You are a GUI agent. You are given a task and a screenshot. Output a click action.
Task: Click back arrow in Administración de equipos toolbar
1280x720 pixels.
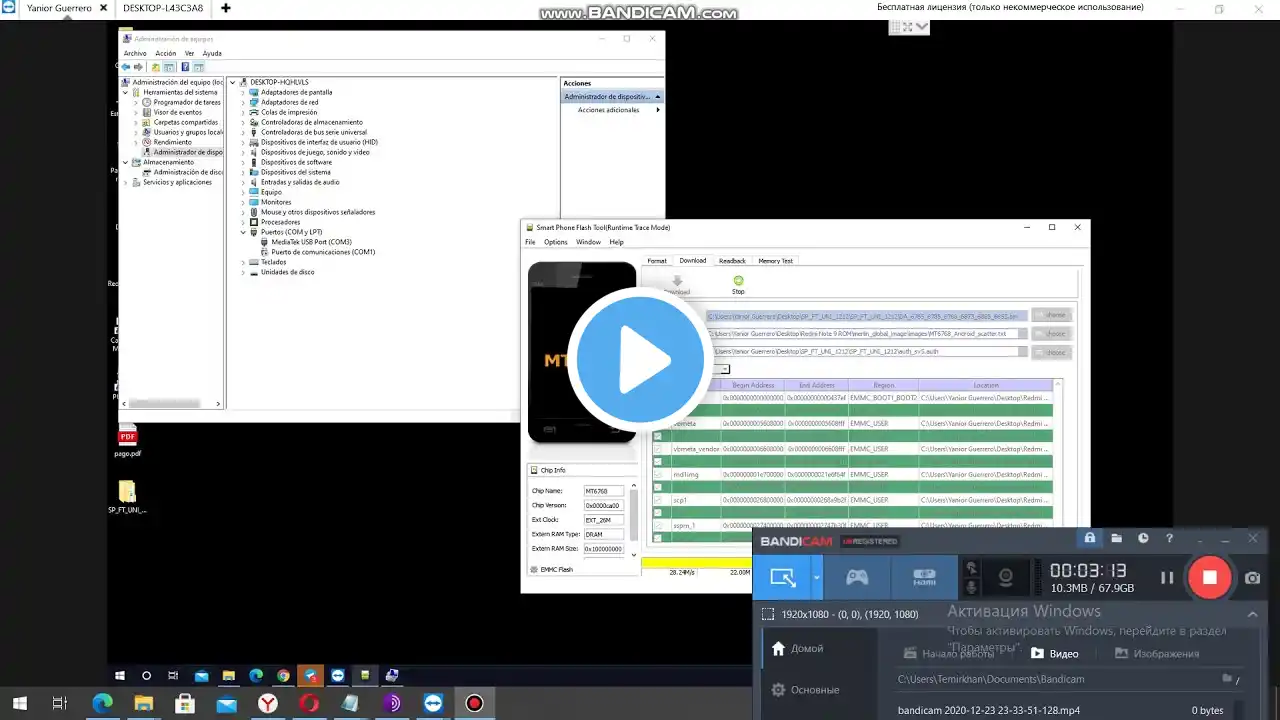(x=126, y=67)
